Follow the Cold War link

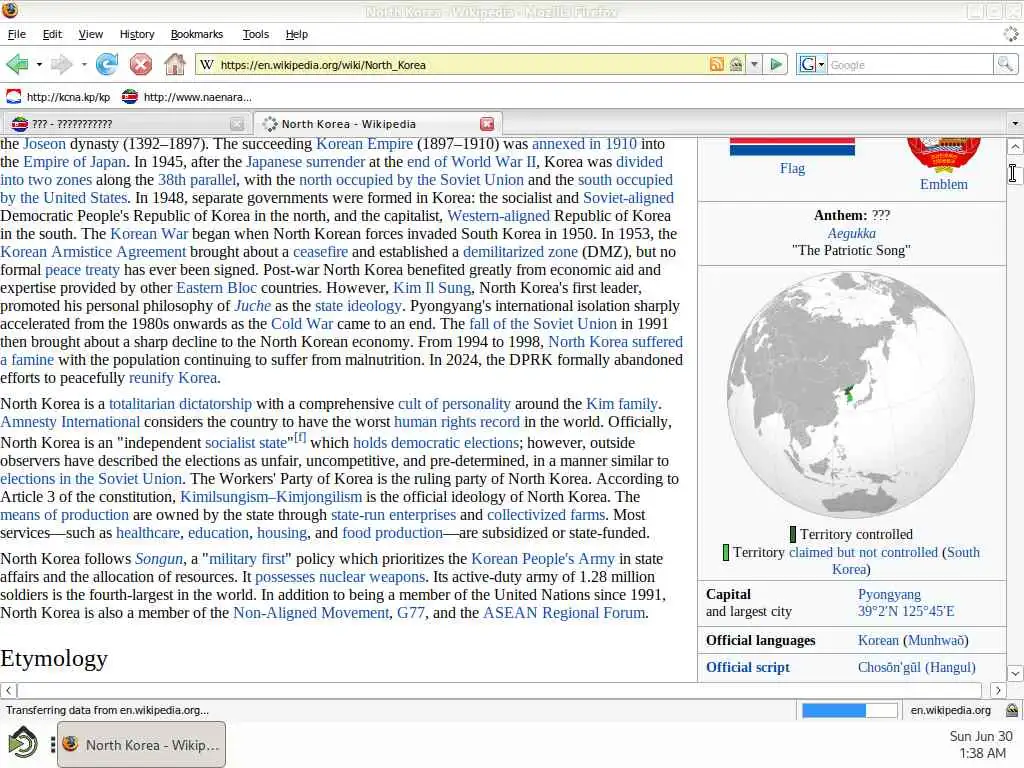302,324
